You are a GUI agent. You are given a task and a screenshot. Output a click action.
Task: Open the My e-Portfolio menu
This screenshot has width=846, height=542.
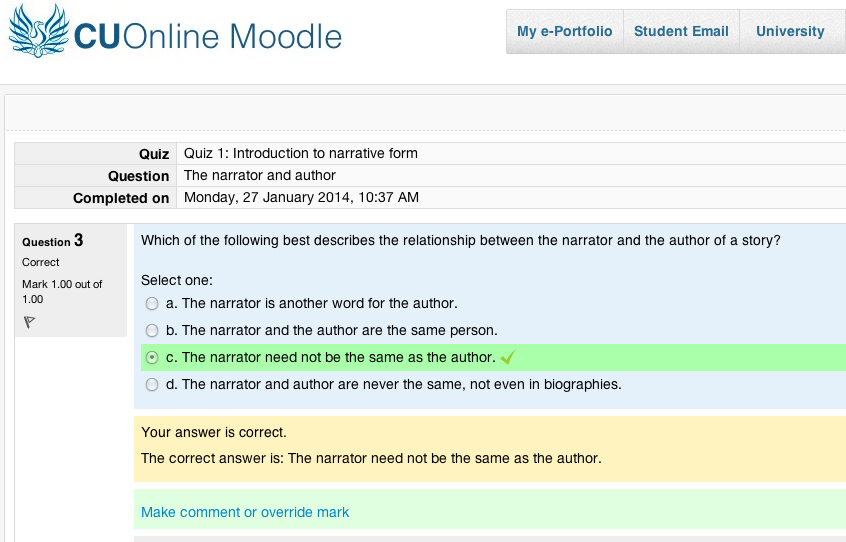[x=564, y=31]
